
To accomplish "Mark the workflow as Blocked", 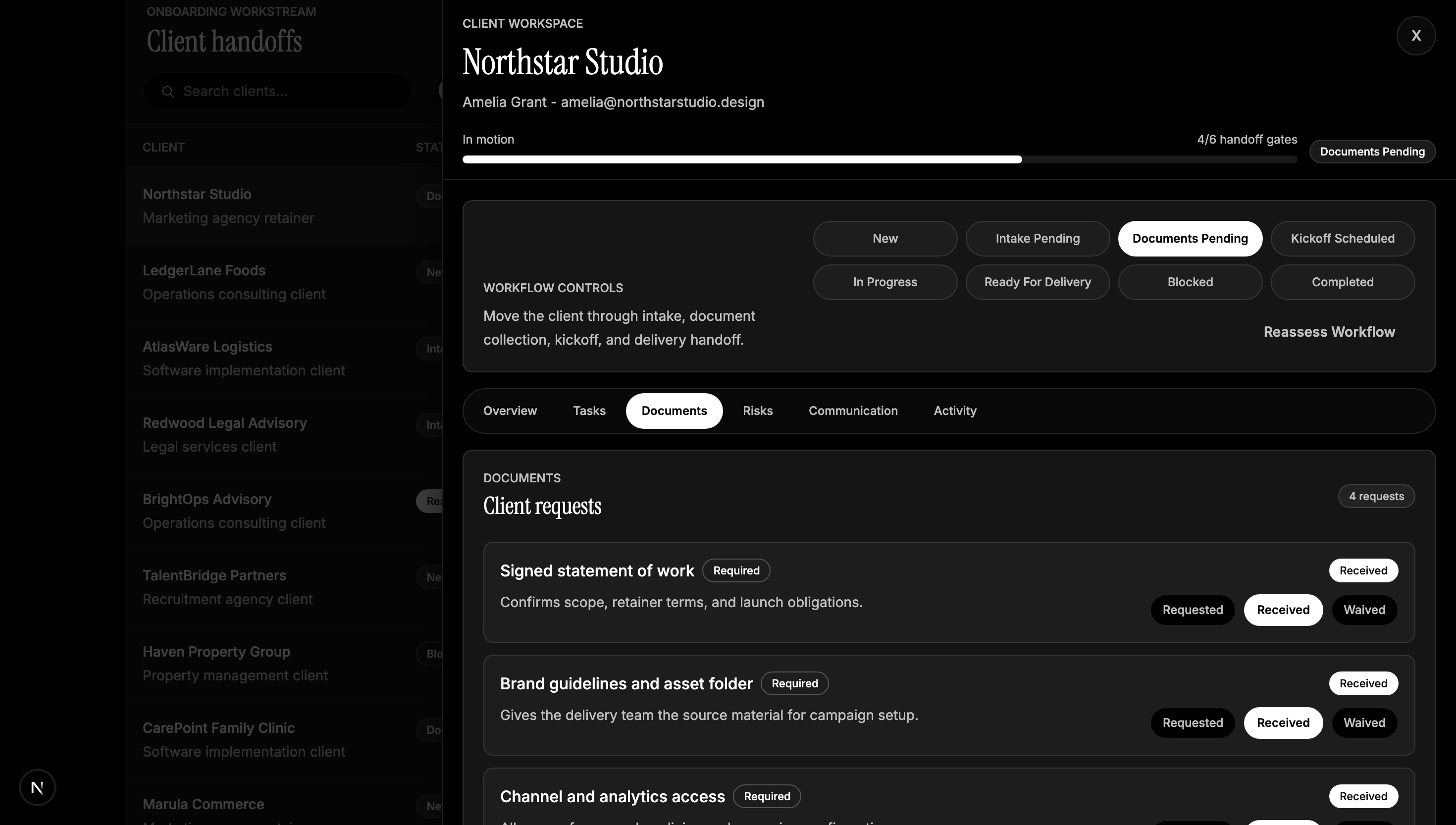I will pyautogui.click(x=1190, y=282).
